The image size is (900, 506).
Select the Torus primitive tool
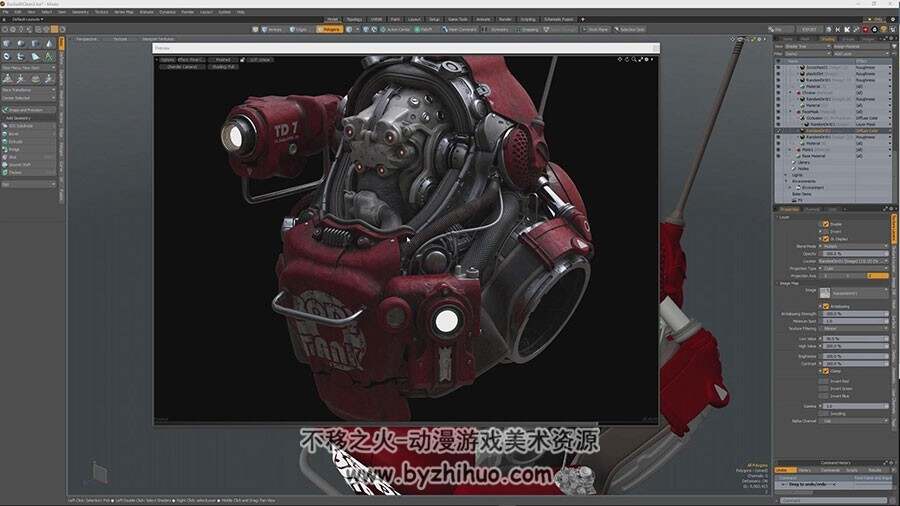(7, 56)
